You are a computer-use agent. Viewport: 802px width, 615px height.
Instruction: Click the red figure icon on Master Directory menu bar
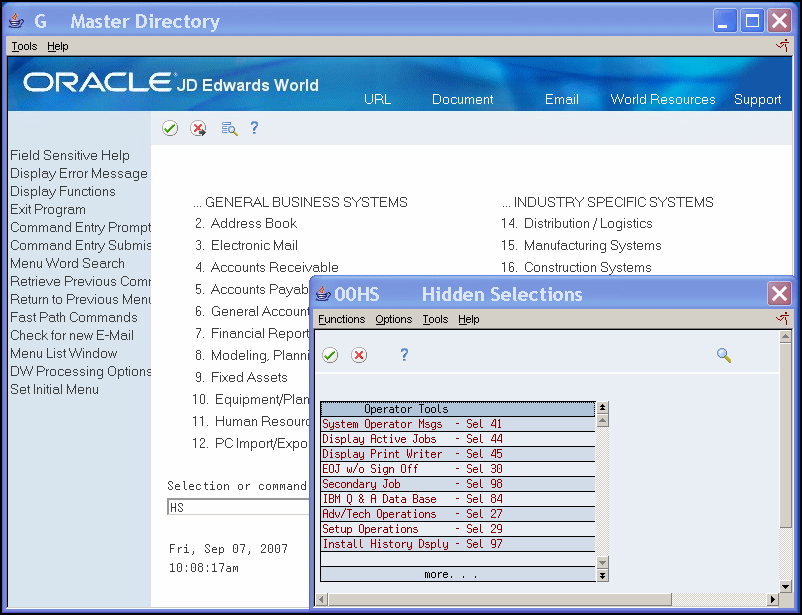coord(783,46)
